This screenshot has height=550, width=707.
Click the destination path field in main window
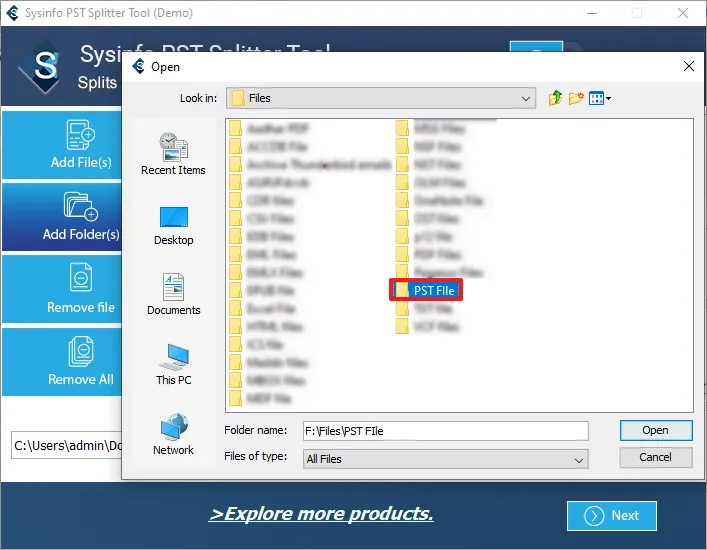(66, 445)
